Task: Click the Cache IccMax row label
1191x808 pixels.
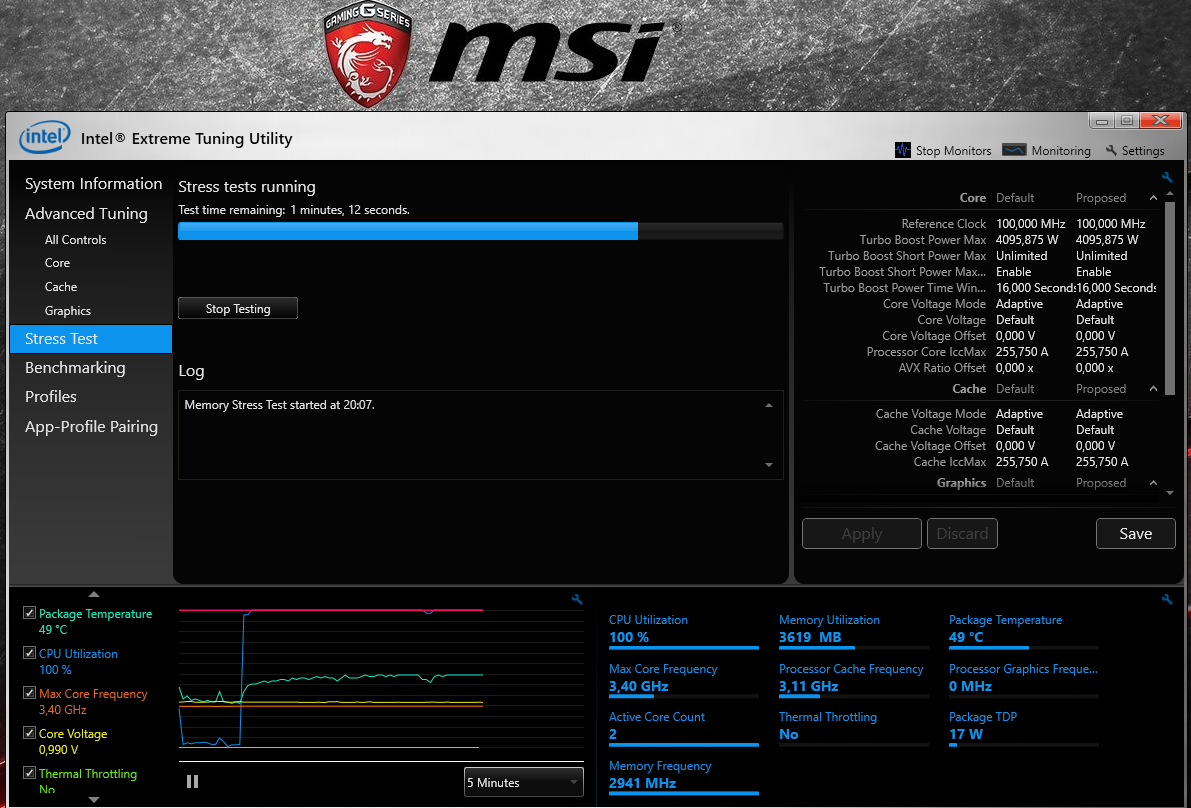Action: 950,462
